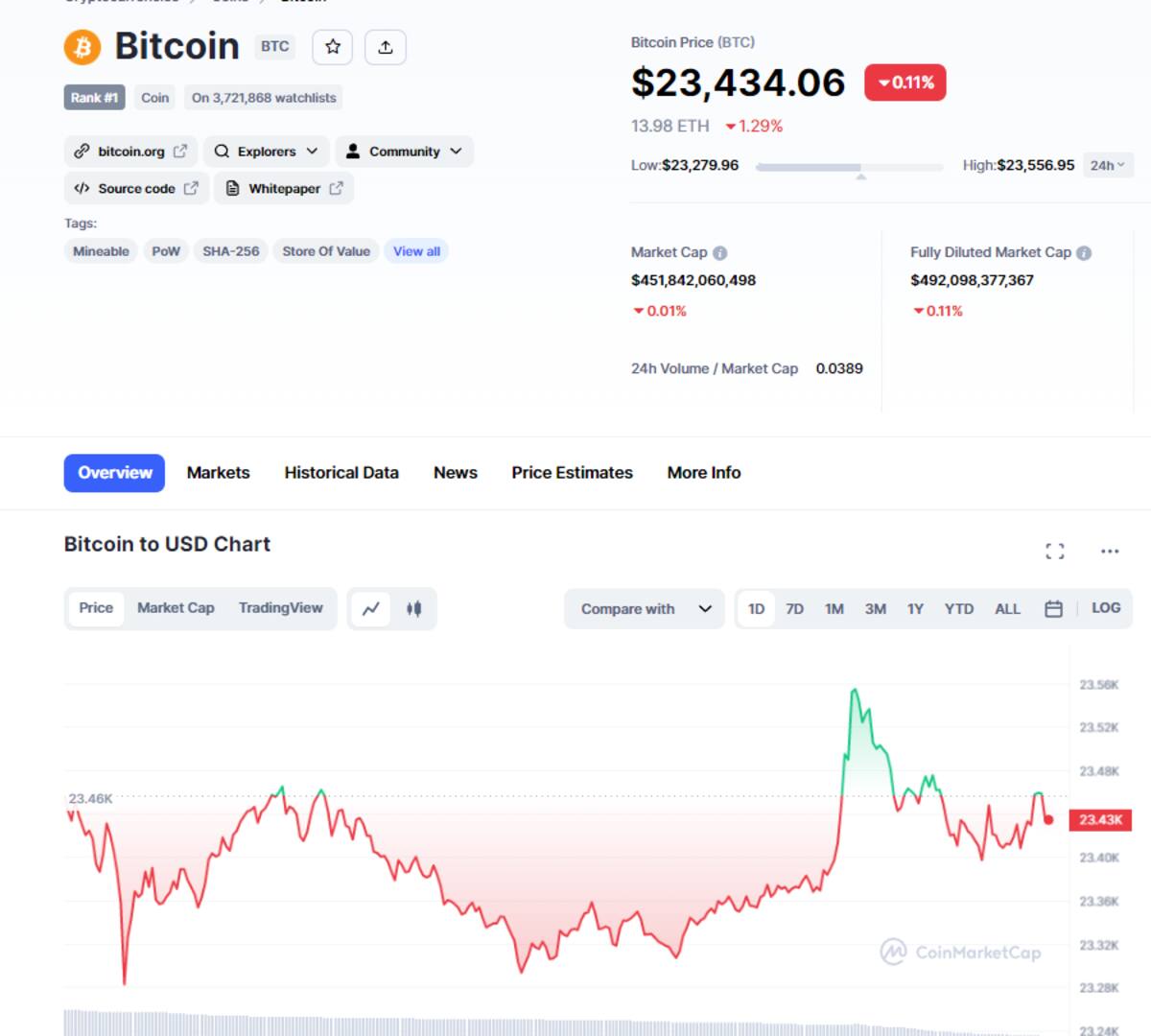
Task: Show info for Fully Diluted Market Cap
Action: (1084, 253)
